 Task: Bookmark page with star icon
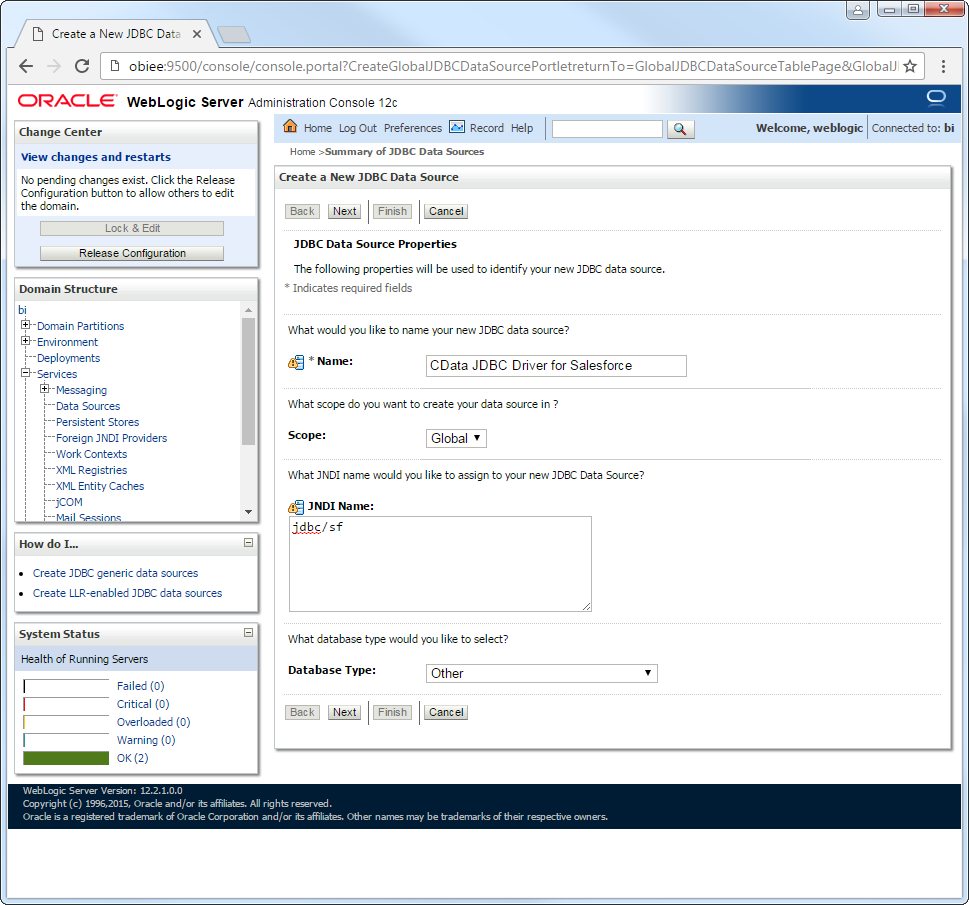(910, 67)
